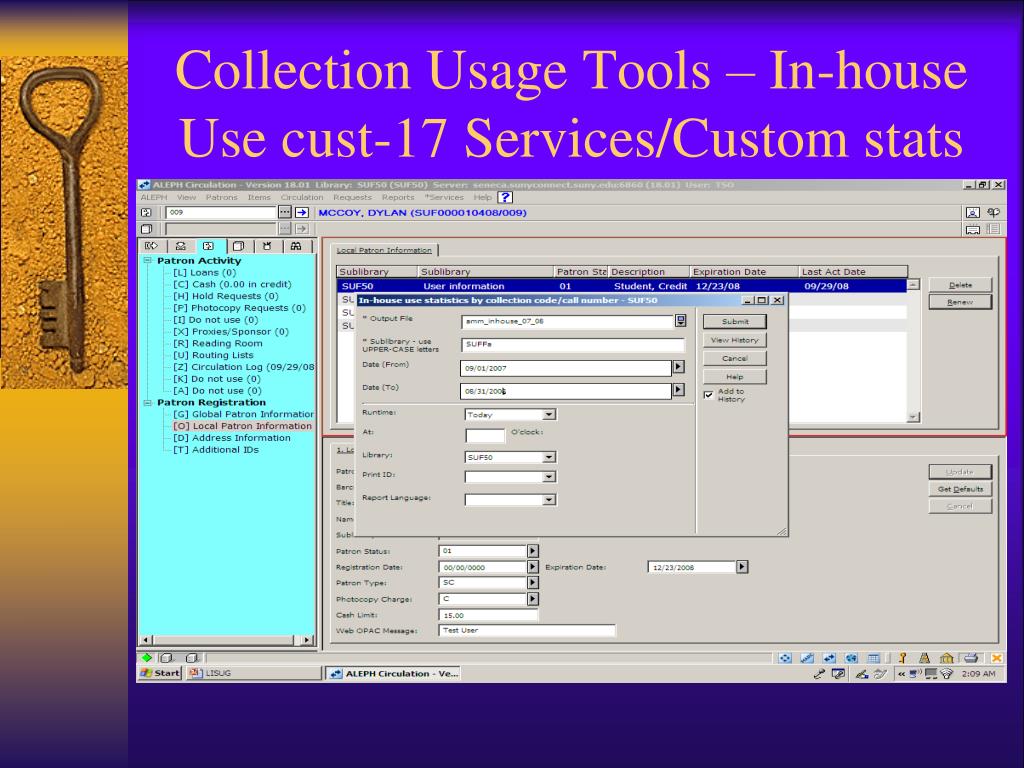Select the Local Patron Information tab
1024x768 pixels.
click(x=384, y=250)
